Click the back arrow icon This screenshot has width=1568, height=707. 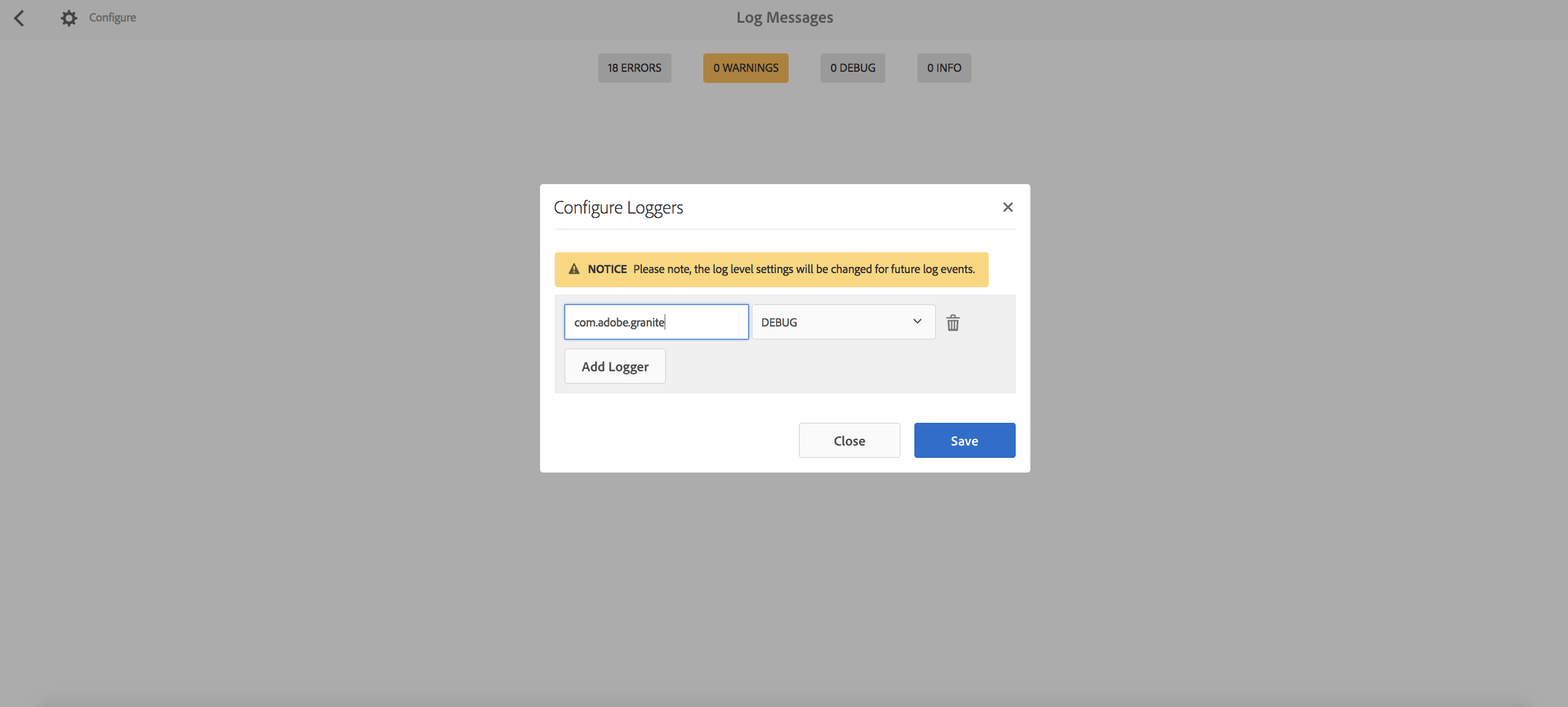pyautogui.click(x=20, y=18)
